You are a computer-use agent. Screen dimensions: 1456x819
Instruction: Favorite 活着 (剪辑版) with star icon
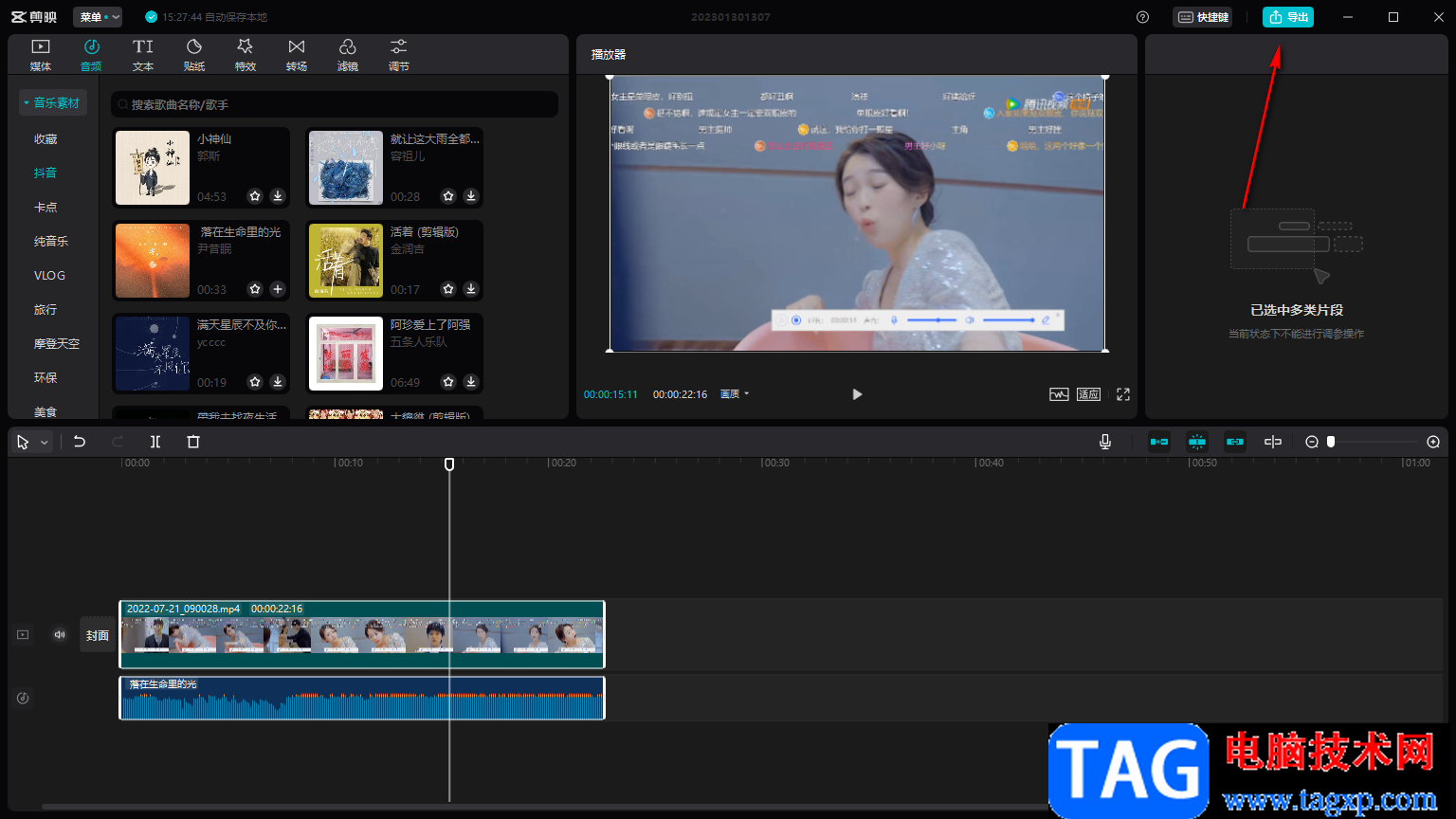click(448, 289)
